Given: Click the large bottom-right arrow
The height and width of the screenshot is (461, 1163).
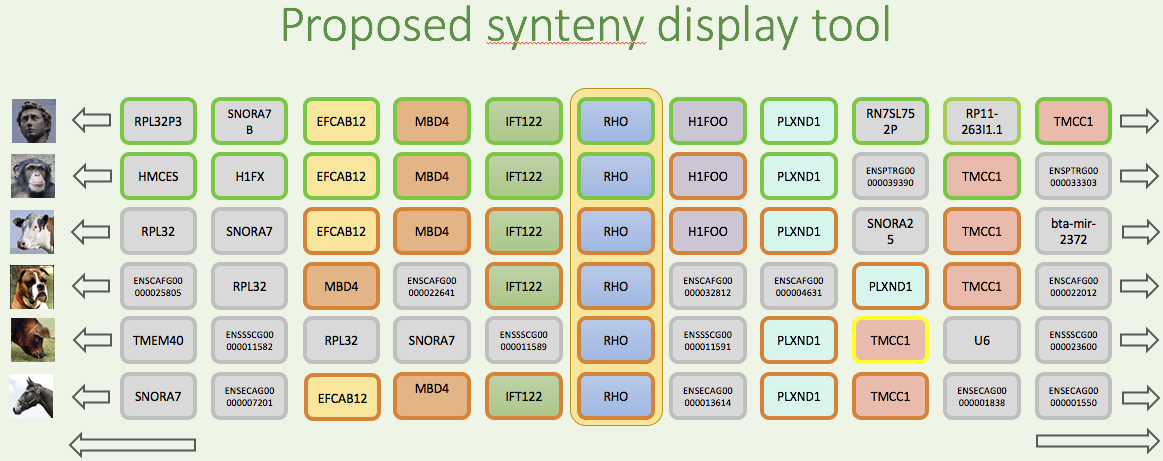Looking at the screenshot, I should [x=1096, y=441].
